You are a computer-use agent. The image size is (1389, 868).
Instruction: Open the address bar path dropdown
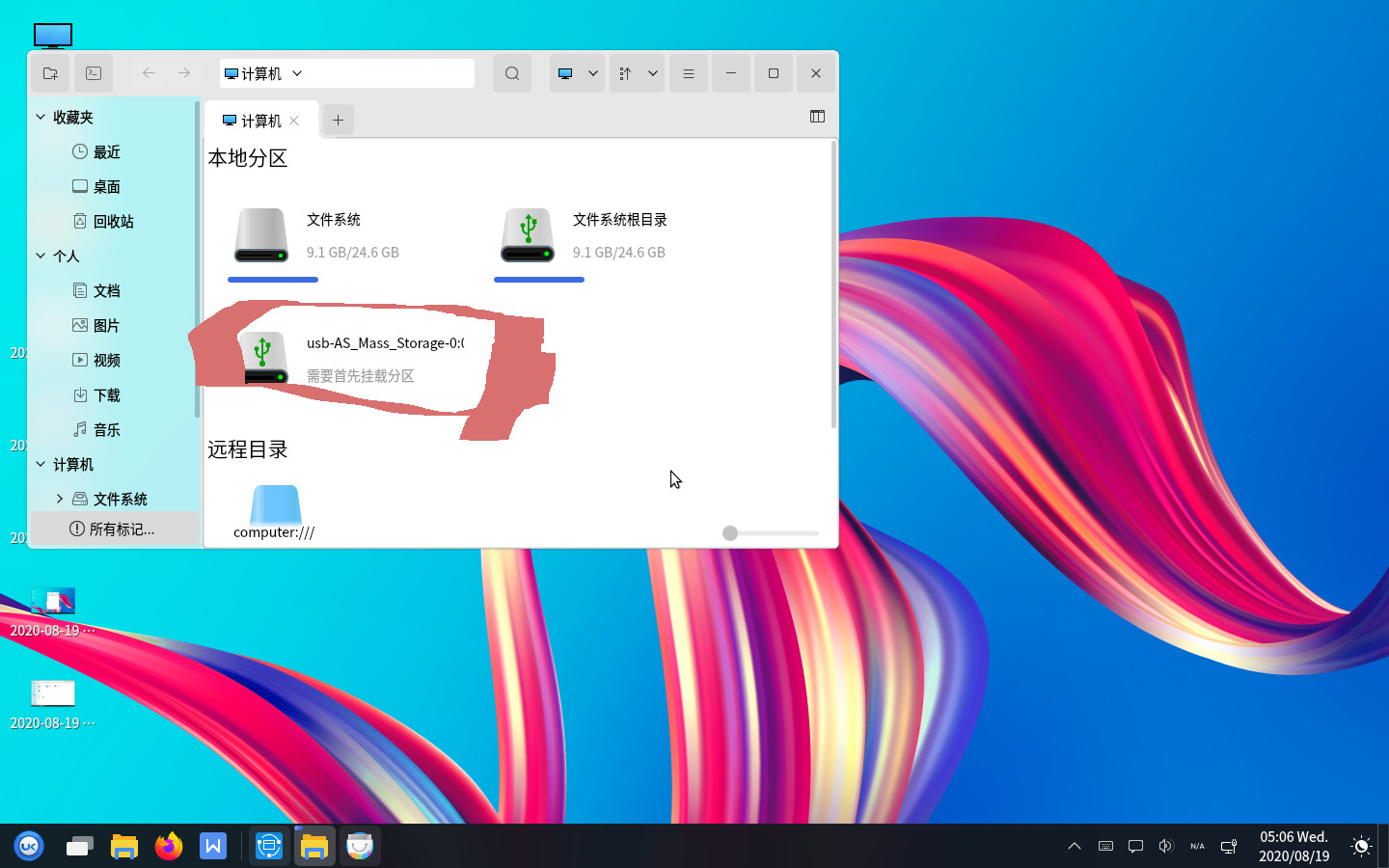tap(297, 73)
